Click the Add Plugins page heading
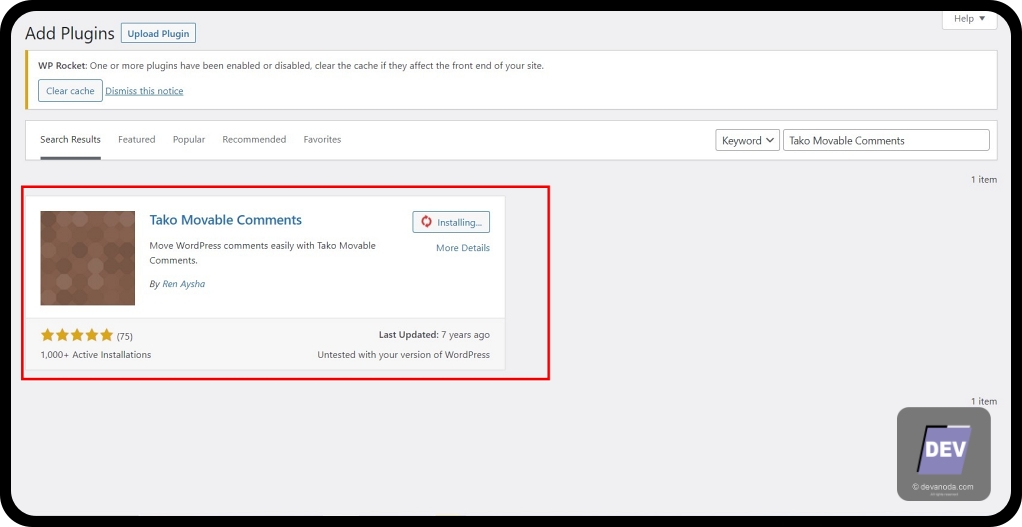Screen dimensions: 1022x527 70,33
